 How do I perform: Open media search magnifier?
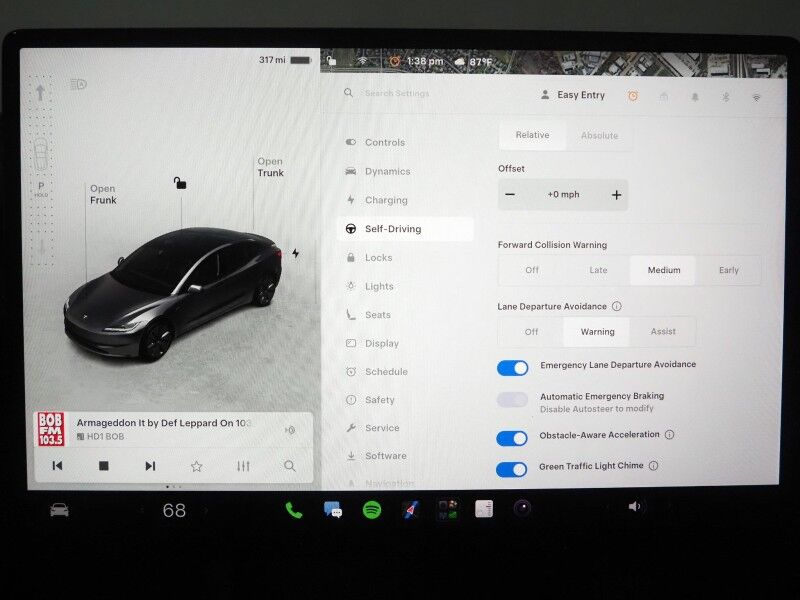coord(290,466)
